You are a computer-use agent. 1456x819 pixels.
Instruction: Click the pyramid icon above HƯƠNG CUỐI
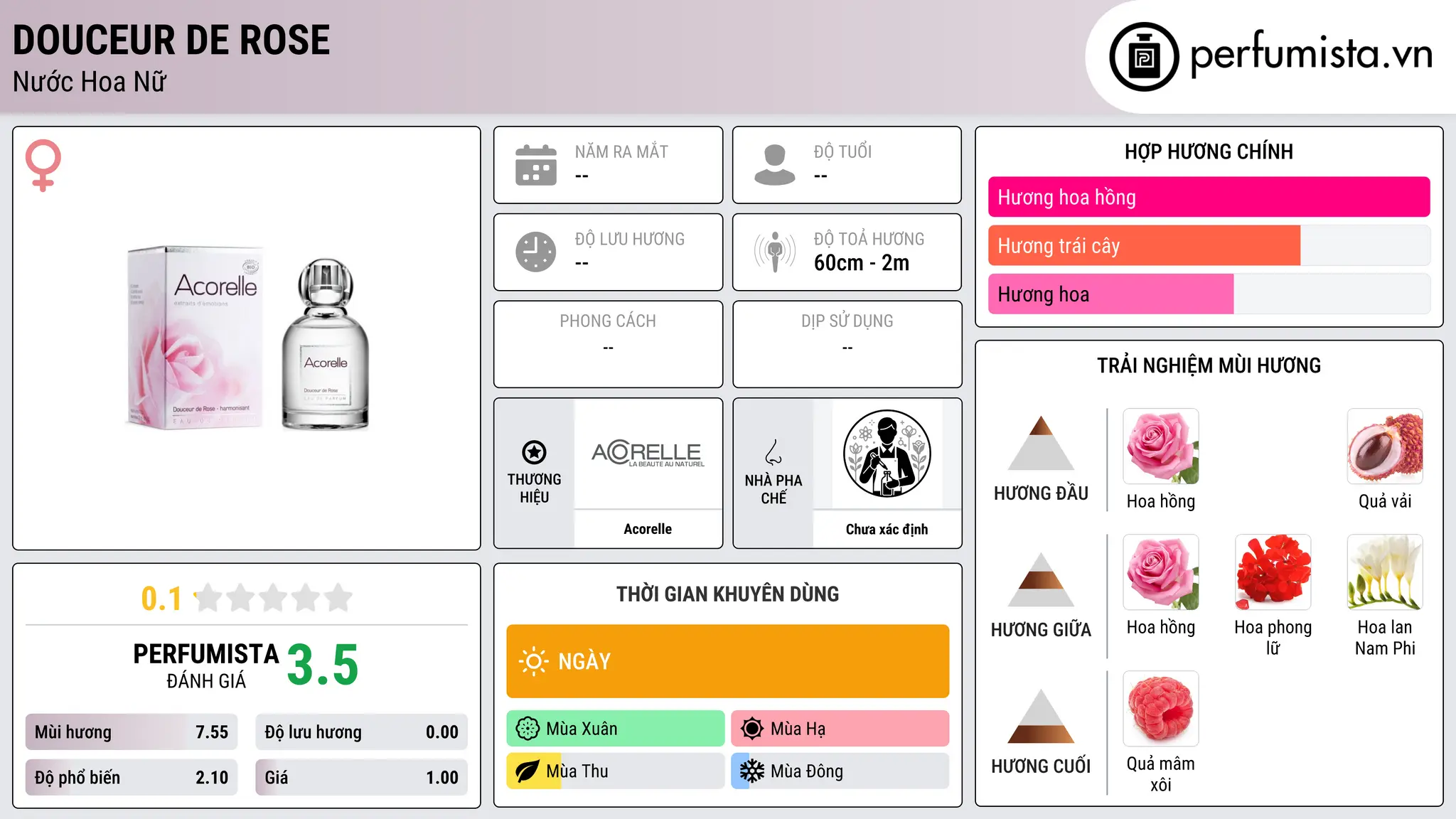tap(1041, 716)
